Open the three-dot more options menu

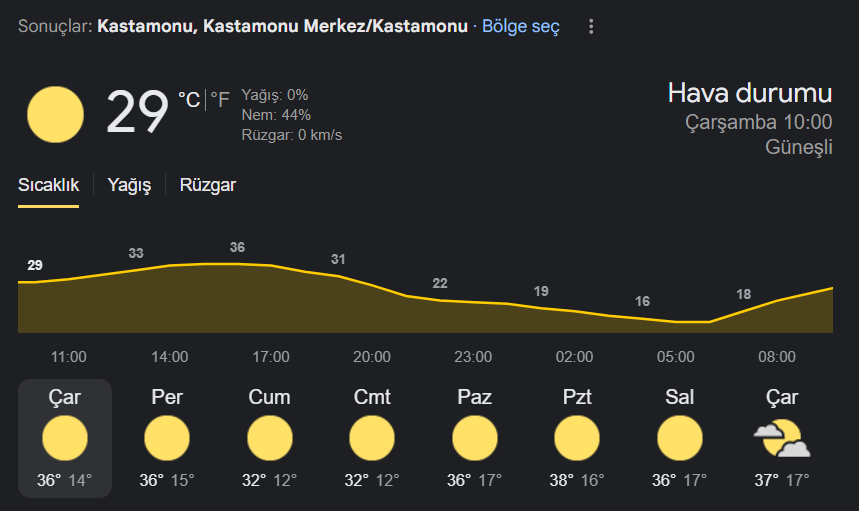(x=591, y=26)
